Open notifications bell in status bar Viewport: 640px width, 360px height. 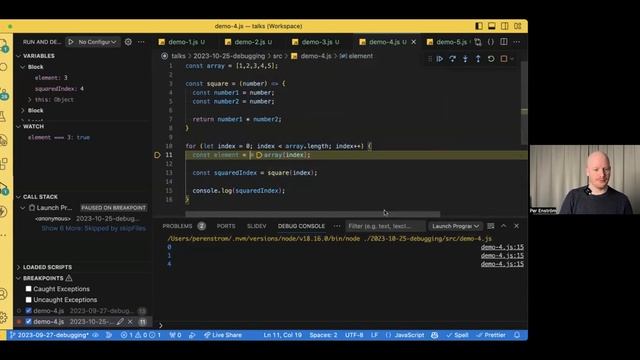click(517, 335)
